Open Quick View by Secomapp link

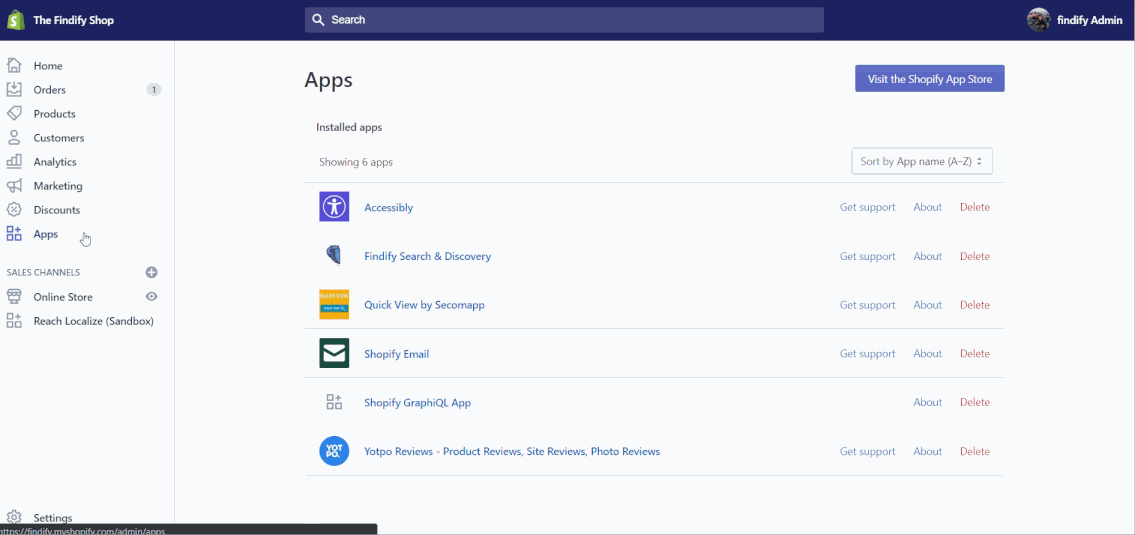(424, 305)
